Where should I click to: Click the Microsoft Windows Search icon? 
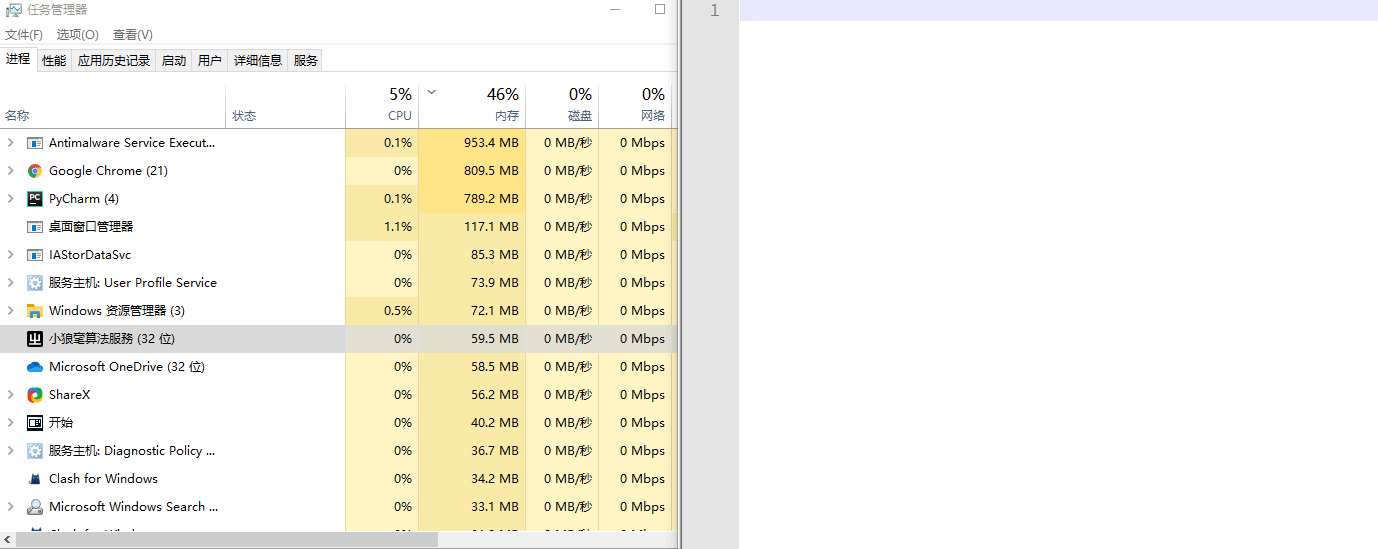pyautogui.click(x=35, y=507)
